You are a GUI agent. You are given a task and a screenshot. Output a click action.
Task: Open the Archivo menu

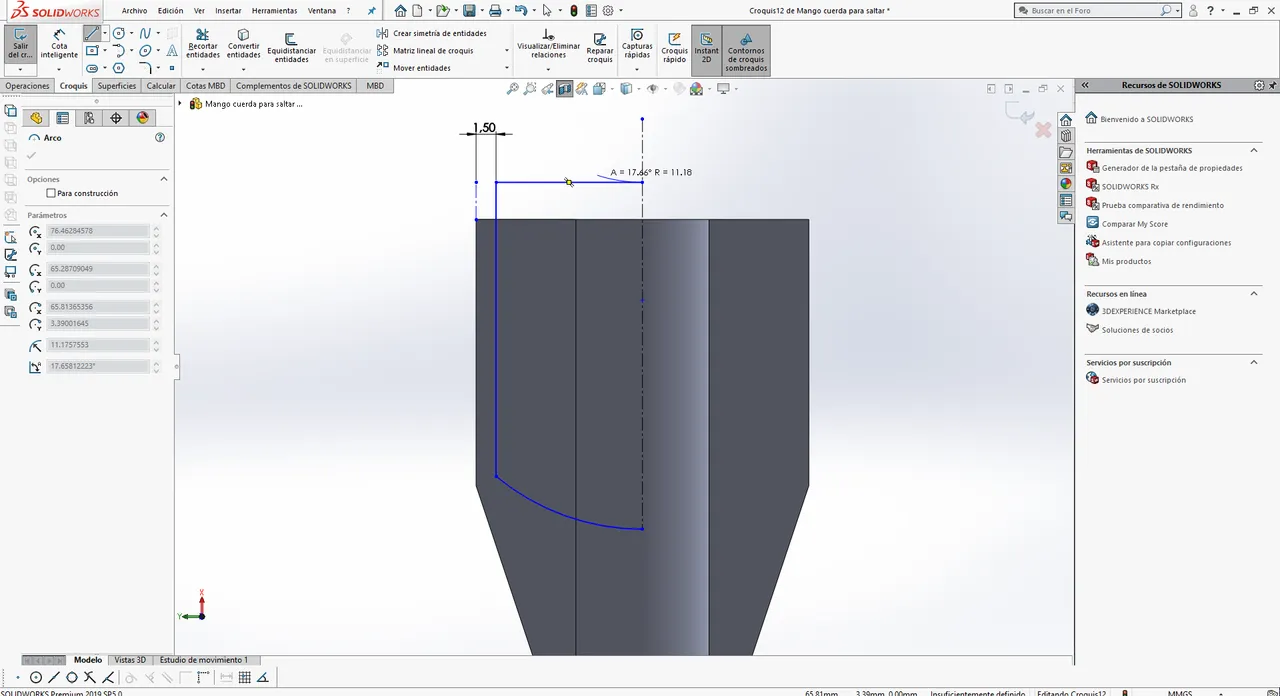[134, 10]
